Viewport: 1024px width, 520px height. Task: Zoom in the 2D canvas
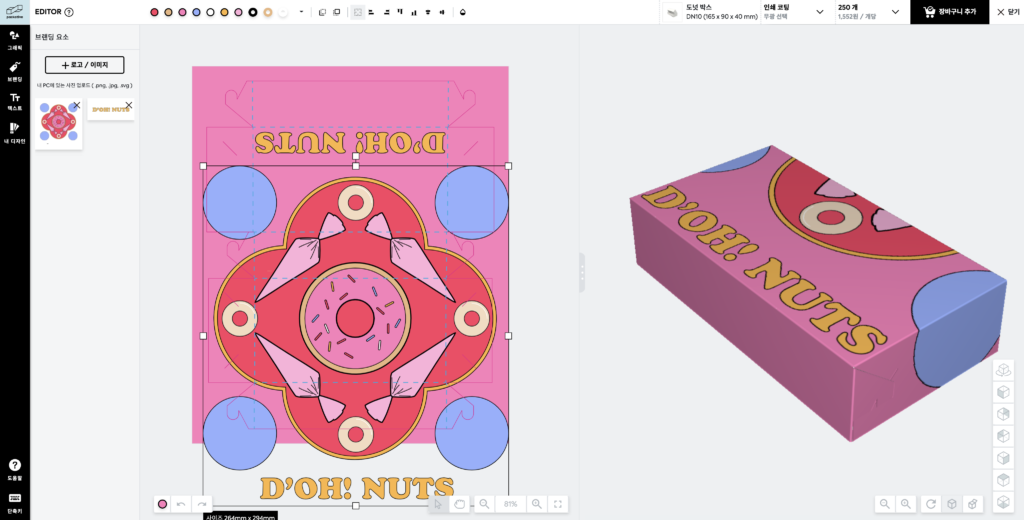pos(537,504)
